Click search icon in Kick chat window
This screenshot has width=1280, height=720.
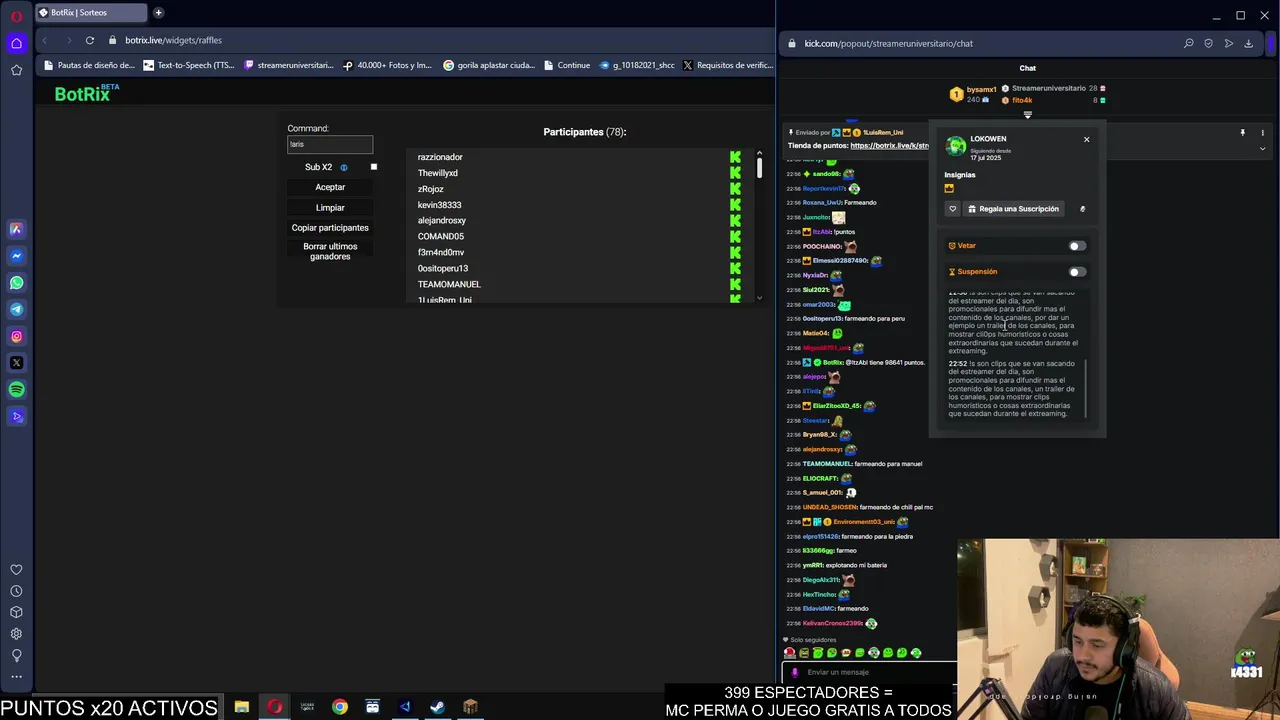coord(1188,43)
